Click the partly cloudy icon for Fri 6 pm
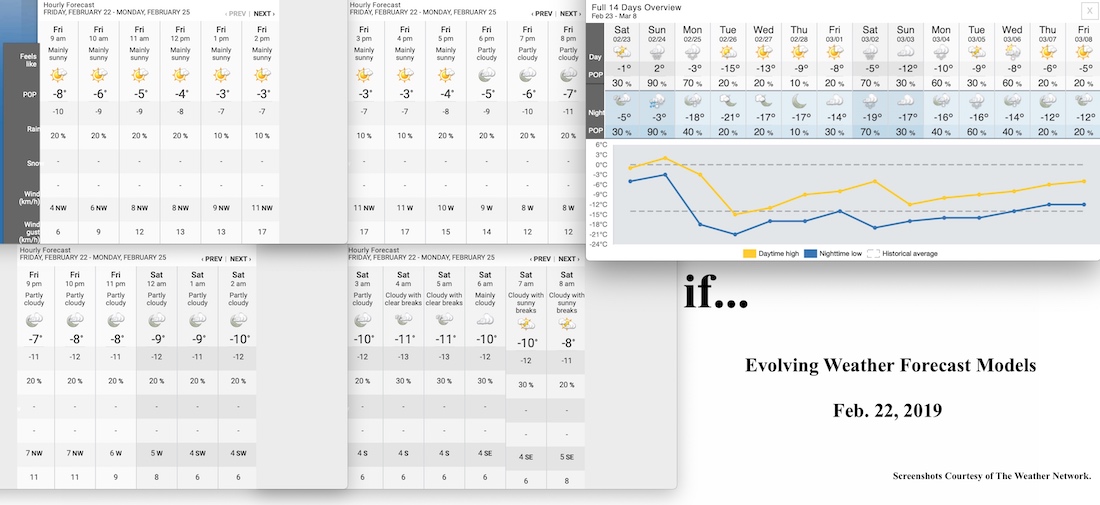The width and height of the screenshot is (1100, 505). (x=487, y=74)
